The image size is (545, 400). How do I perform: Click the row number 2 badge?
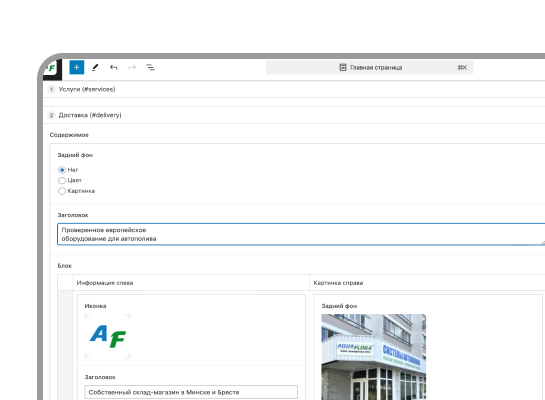pyautogui.click(x=51, y=115)
